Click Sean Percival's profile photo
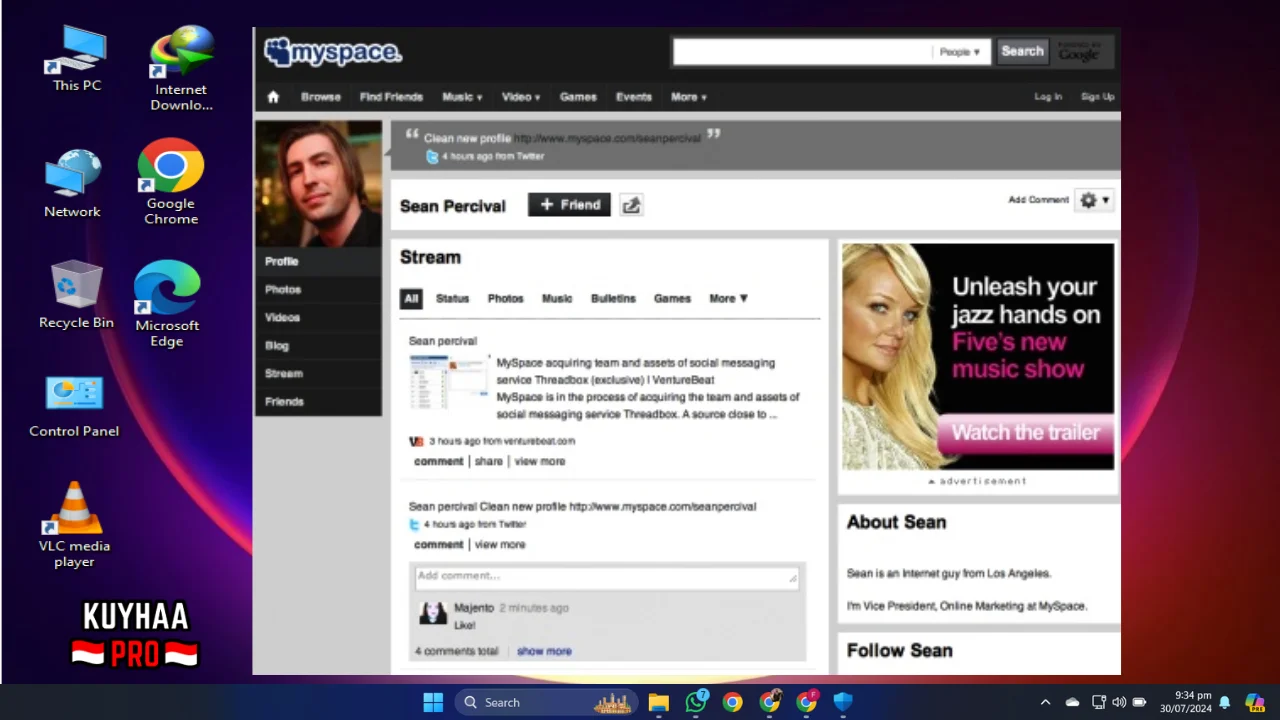 (x=318, y=183)
